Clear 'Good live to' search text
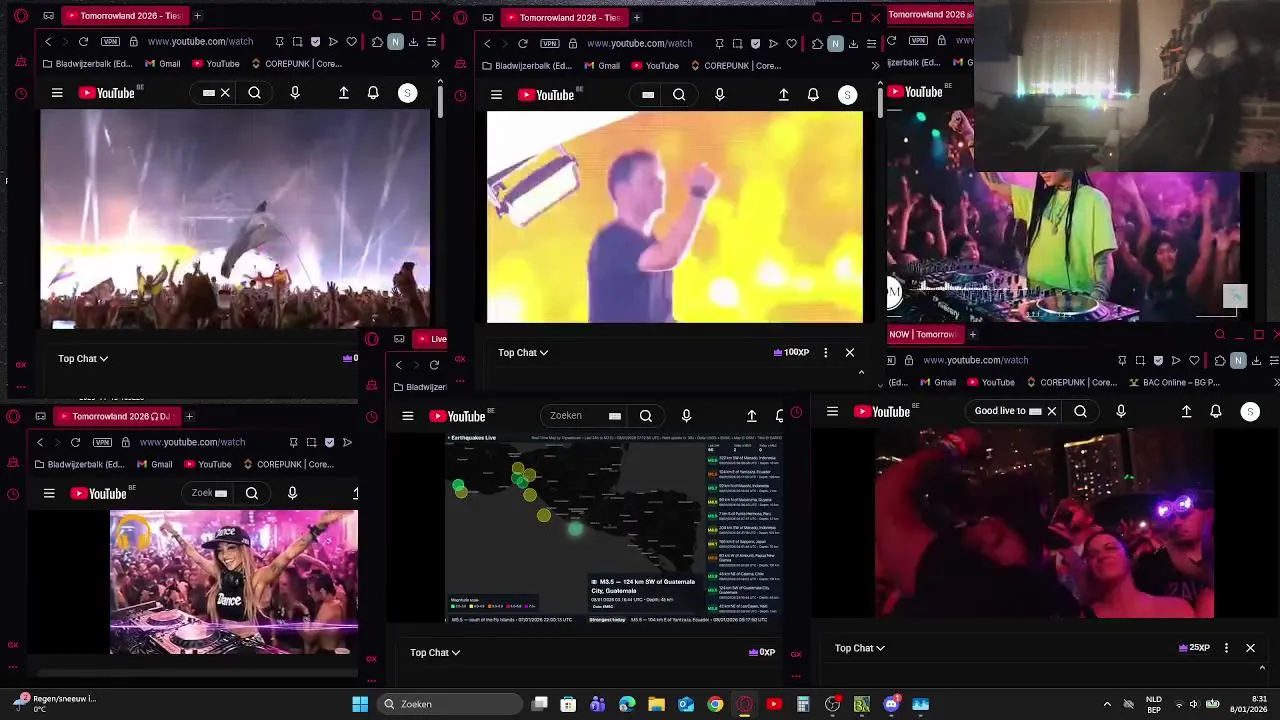Screen dimensions: 1280x720 click(1051, 411)
